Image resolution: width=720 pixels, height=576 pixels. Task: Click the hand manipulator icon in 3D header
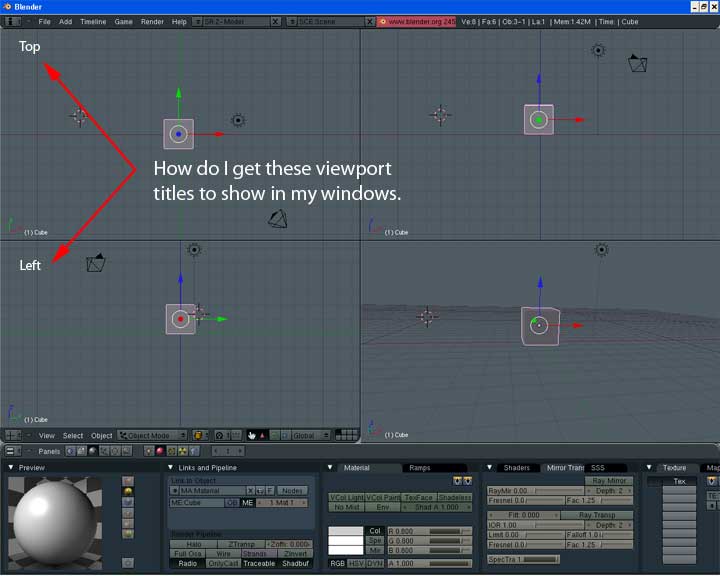coord(252,436)
